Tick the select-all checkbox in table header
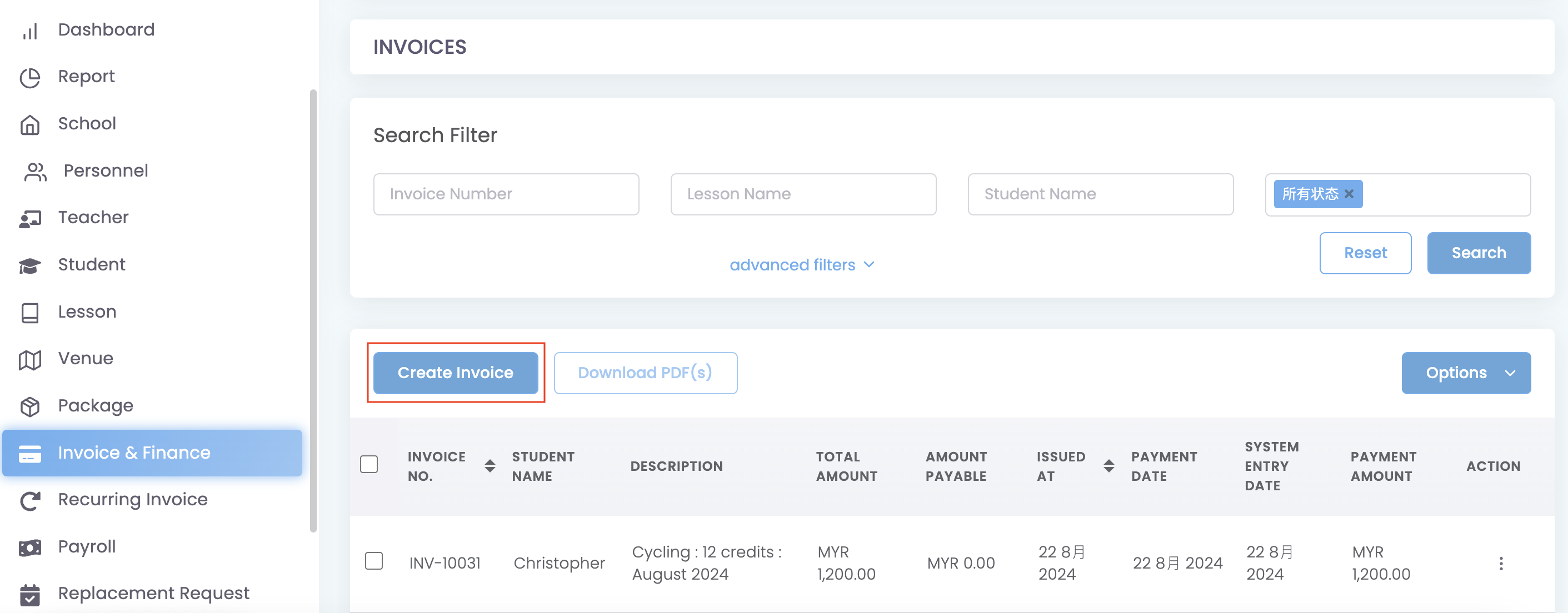The width and height of the screenshot is (1568, 613). click(x=369, y=465)
